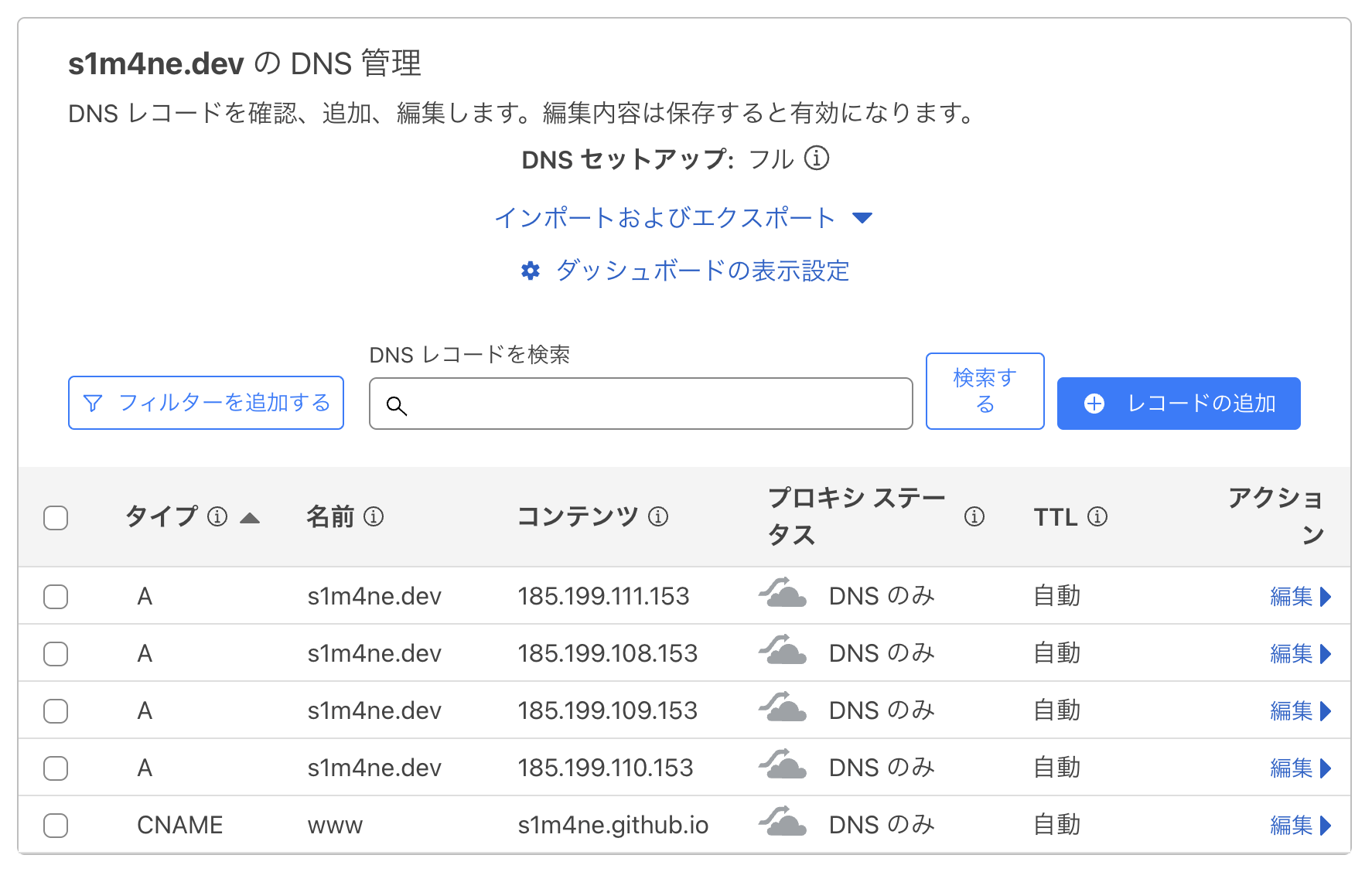Expand the インポートおよびエクスポート dropdown
Screen dimensions: 1372x872
683,218
